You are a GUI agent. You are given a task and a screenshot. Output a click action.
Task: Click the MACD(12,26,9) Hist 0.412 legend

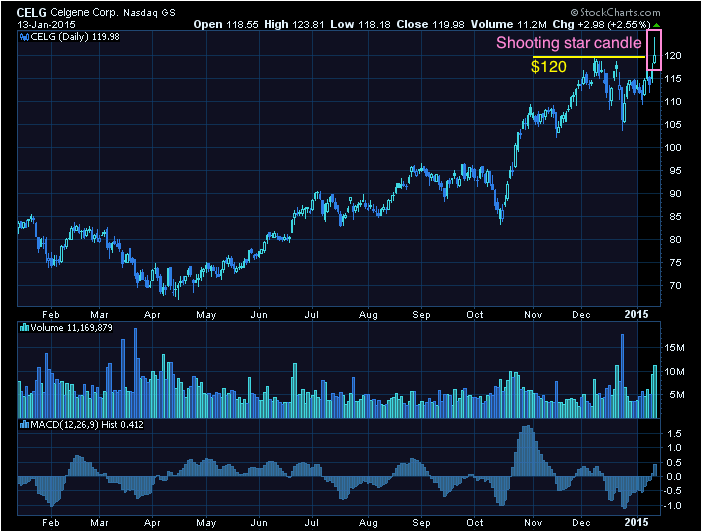pyautogui.click(x=87, y=425)
